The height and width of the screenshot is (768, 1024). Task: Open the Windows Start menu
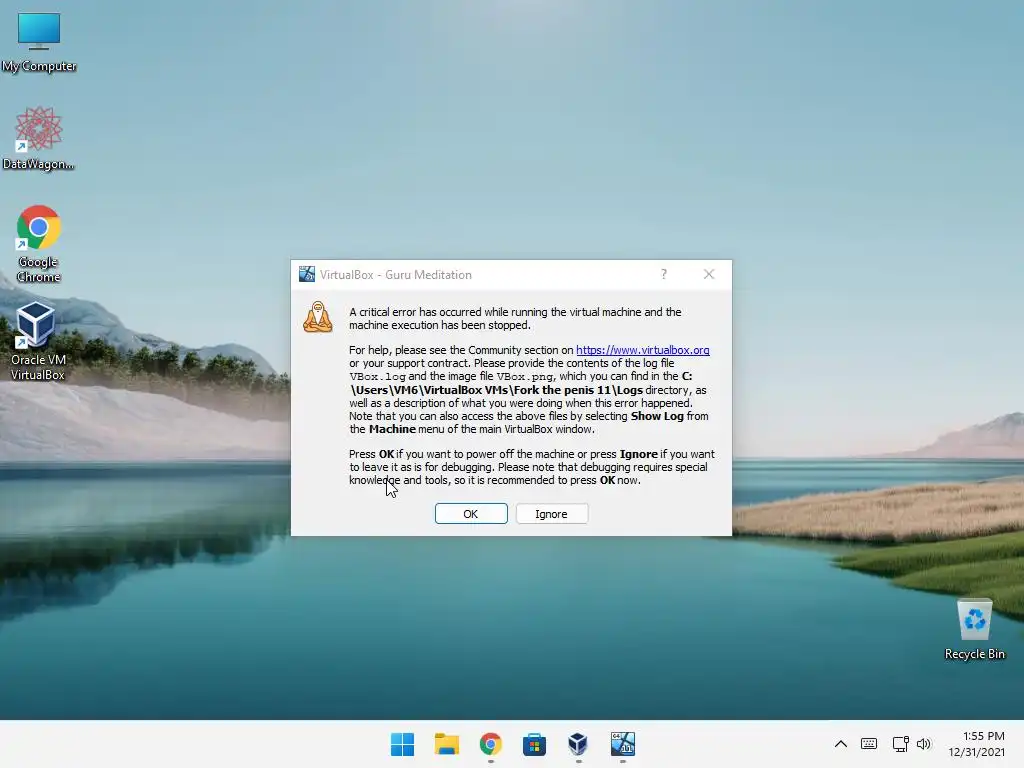[402, 744]
